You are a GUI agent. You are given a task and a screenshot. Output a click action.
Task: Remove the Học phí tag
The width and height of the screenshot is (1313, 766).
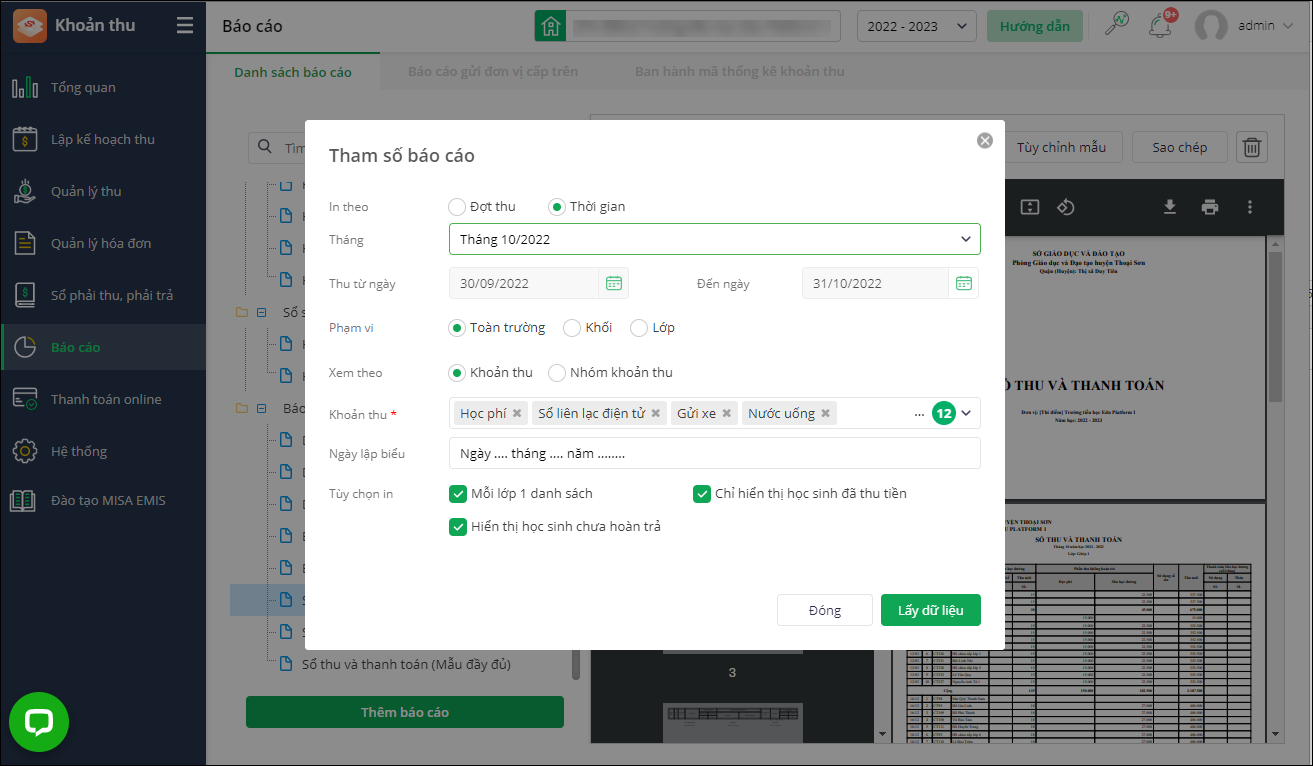[517, 413]
